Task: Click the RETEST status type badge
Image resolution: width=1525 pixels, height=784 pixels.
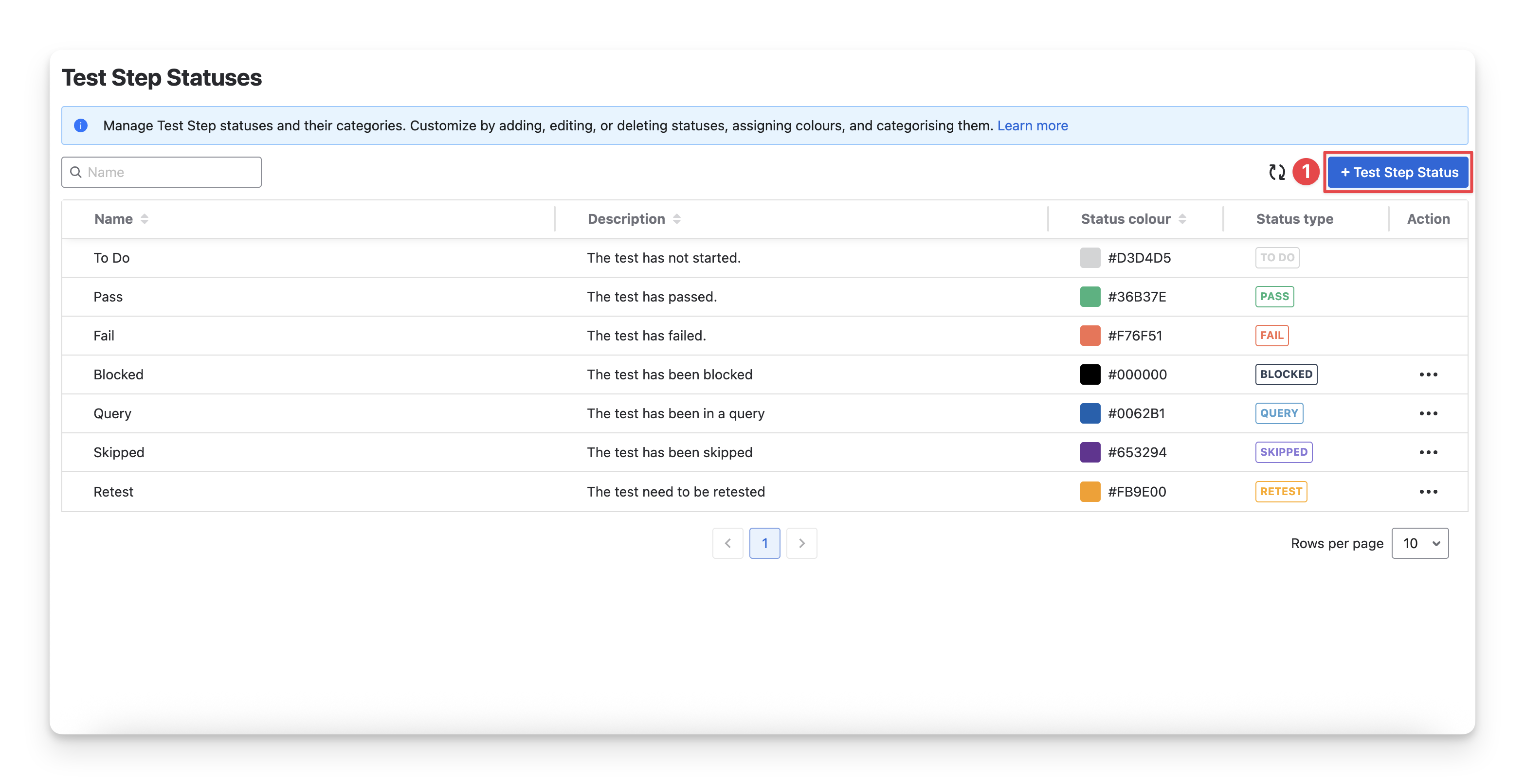Action: point(1281,492)
